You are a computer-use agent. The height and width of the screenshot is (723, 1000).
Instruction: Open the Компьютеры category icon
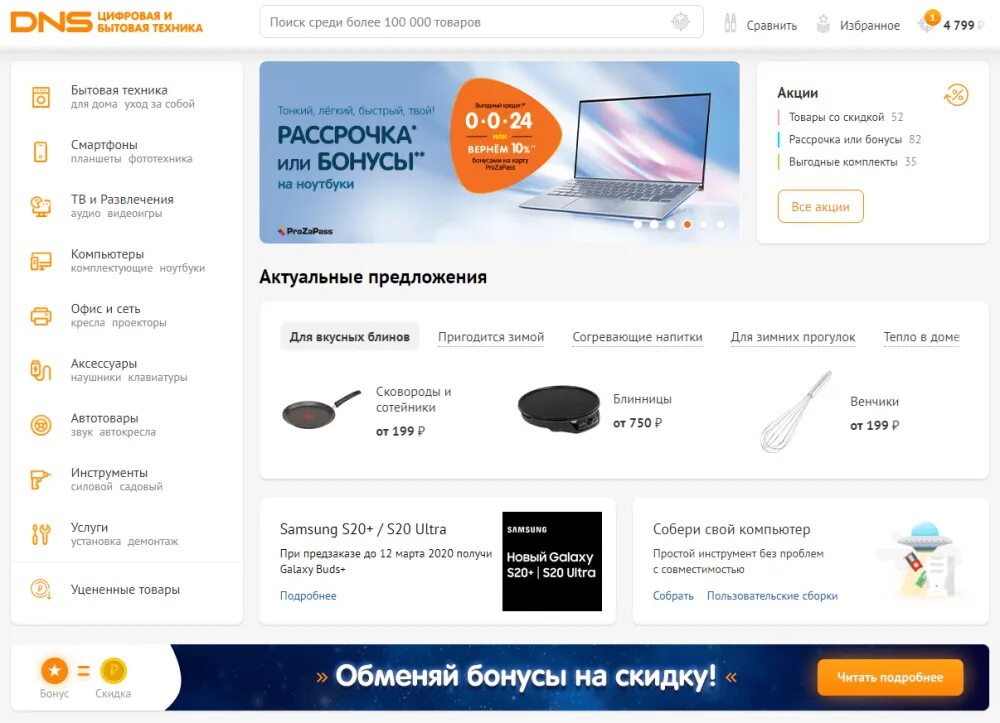(41, 261)
